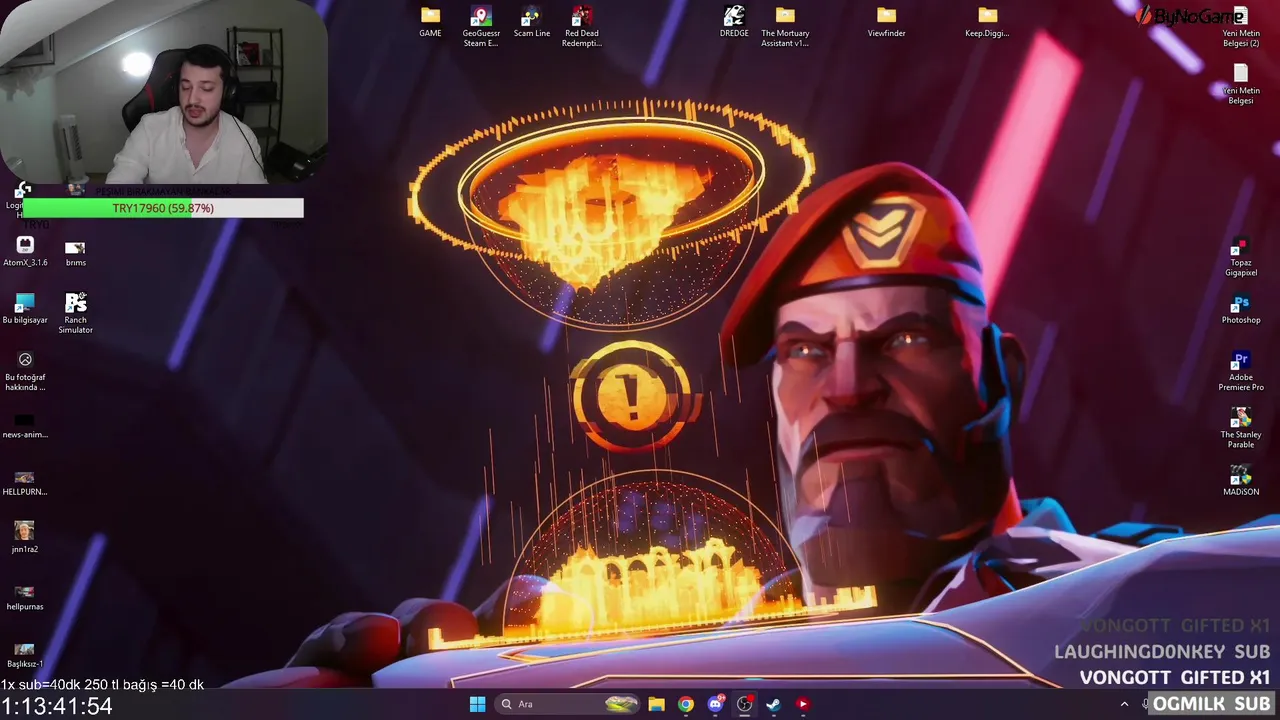Select The Stanley Parable icon
The width and height of the screenshot is (1280, 720).
1241,428
